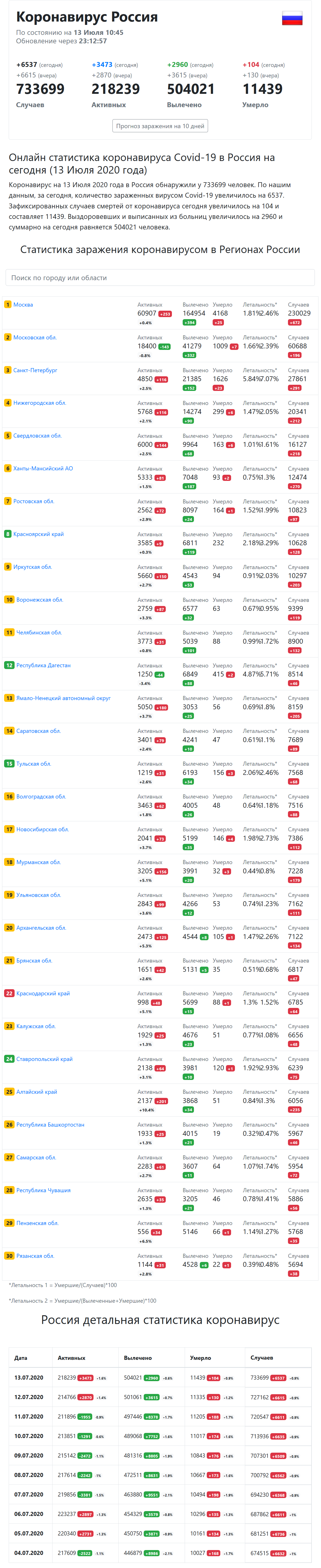
Task: Open the Новосибирская обл. link
Action: 43,830
